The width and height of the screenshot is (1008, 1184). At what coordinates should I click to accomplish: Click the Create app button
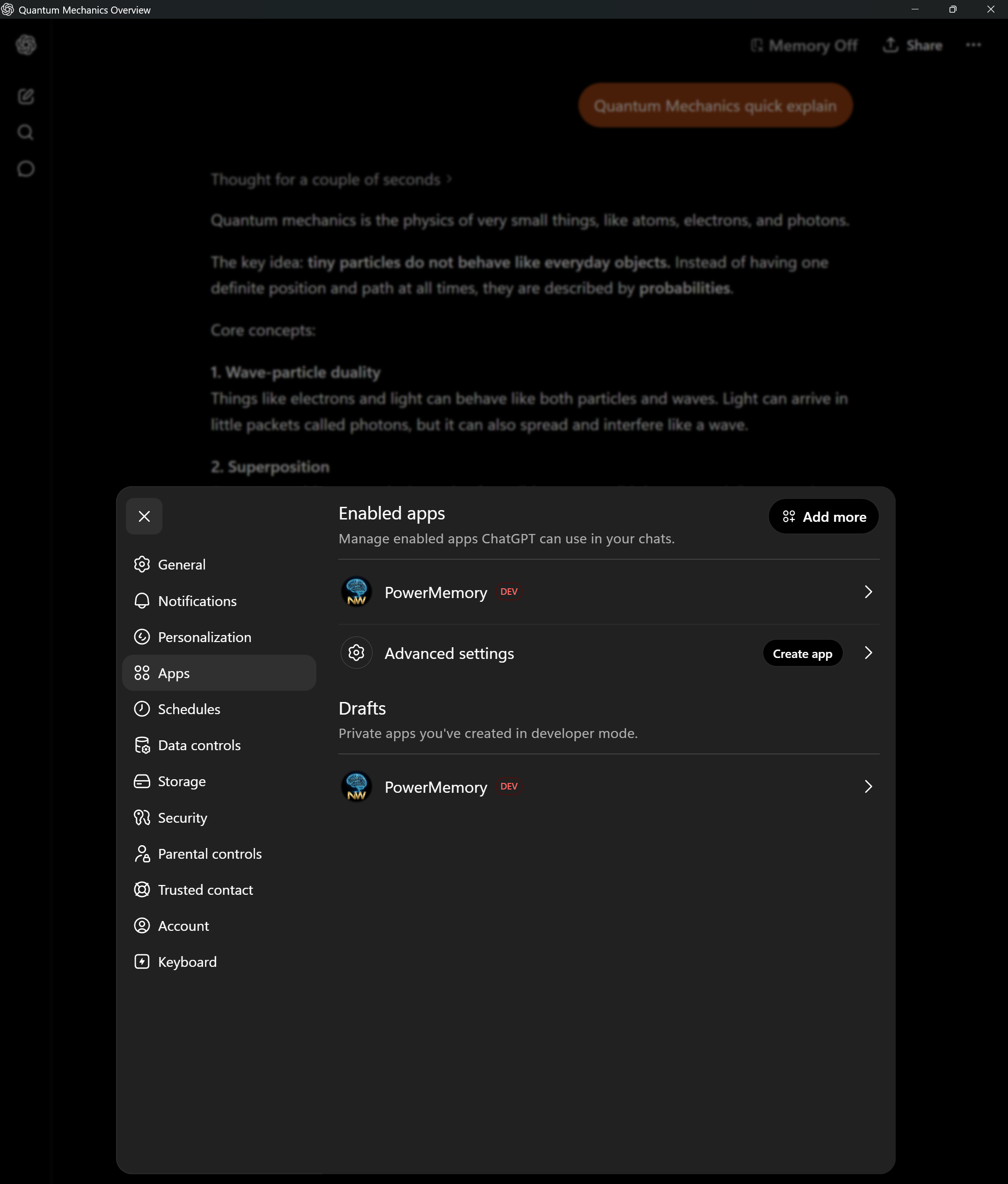[802, 653]
